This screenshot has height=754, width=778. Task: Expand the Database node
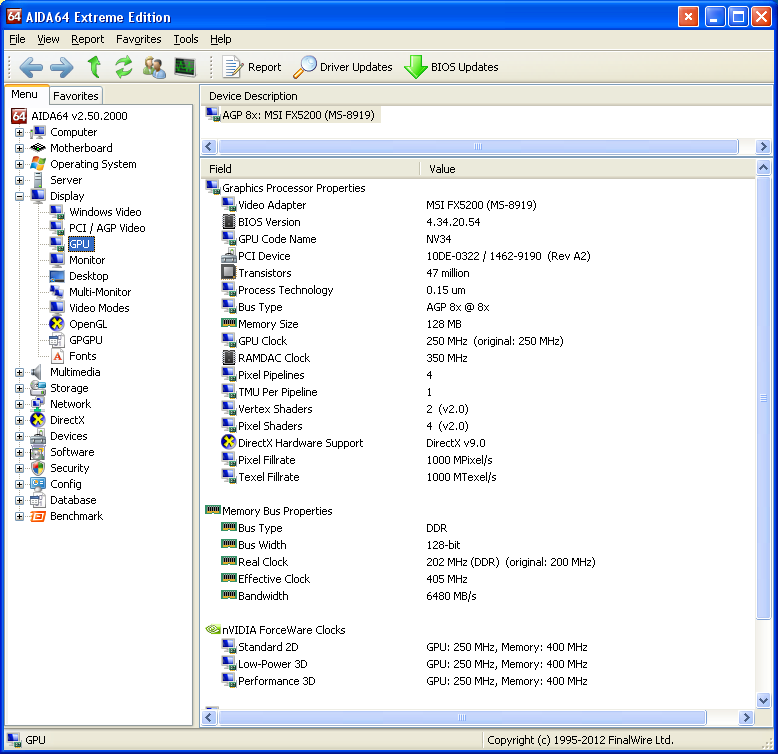[19, 501]
